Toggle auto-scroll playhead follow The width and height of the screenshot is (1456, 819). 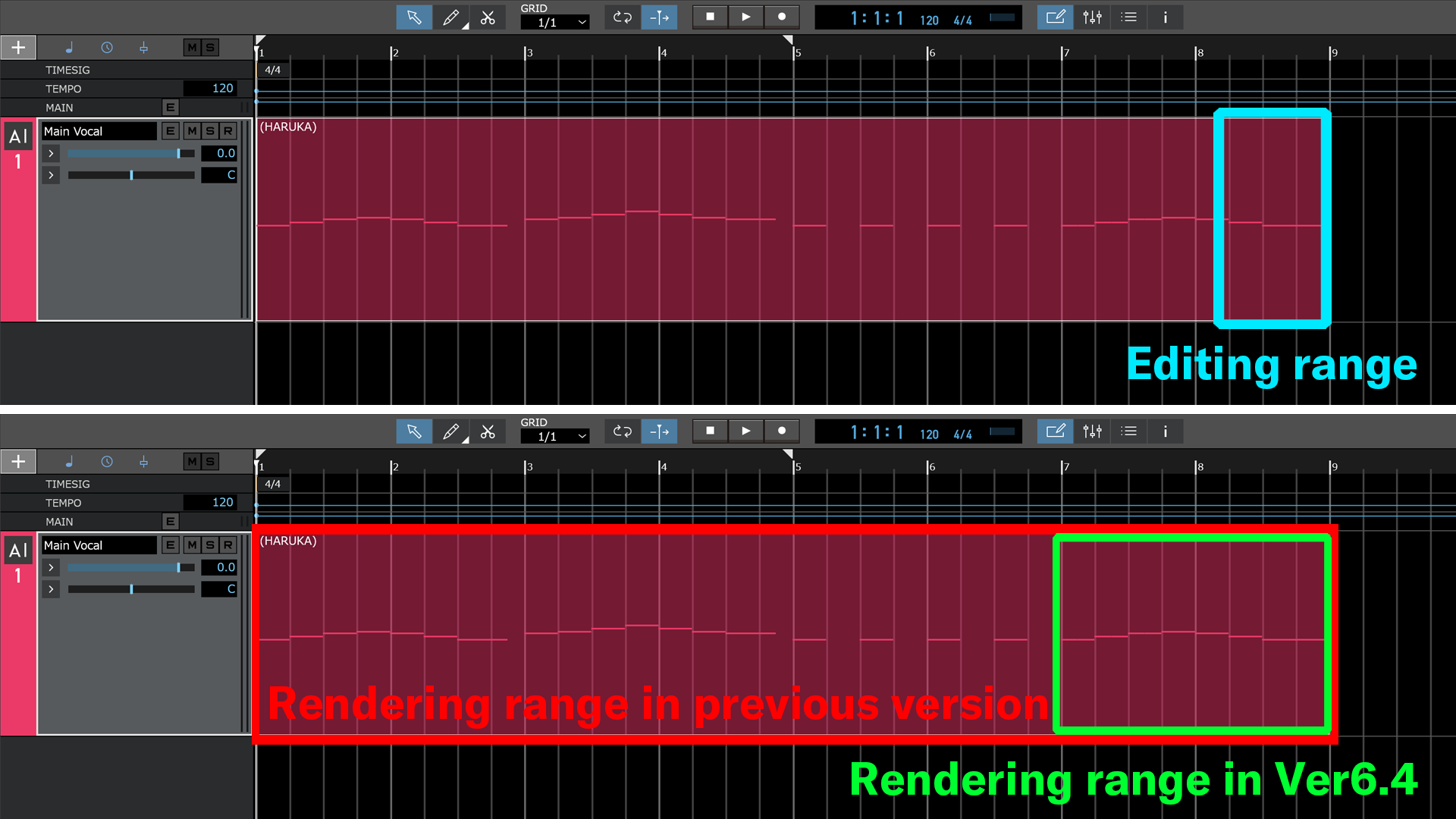(x=659, y=17)
